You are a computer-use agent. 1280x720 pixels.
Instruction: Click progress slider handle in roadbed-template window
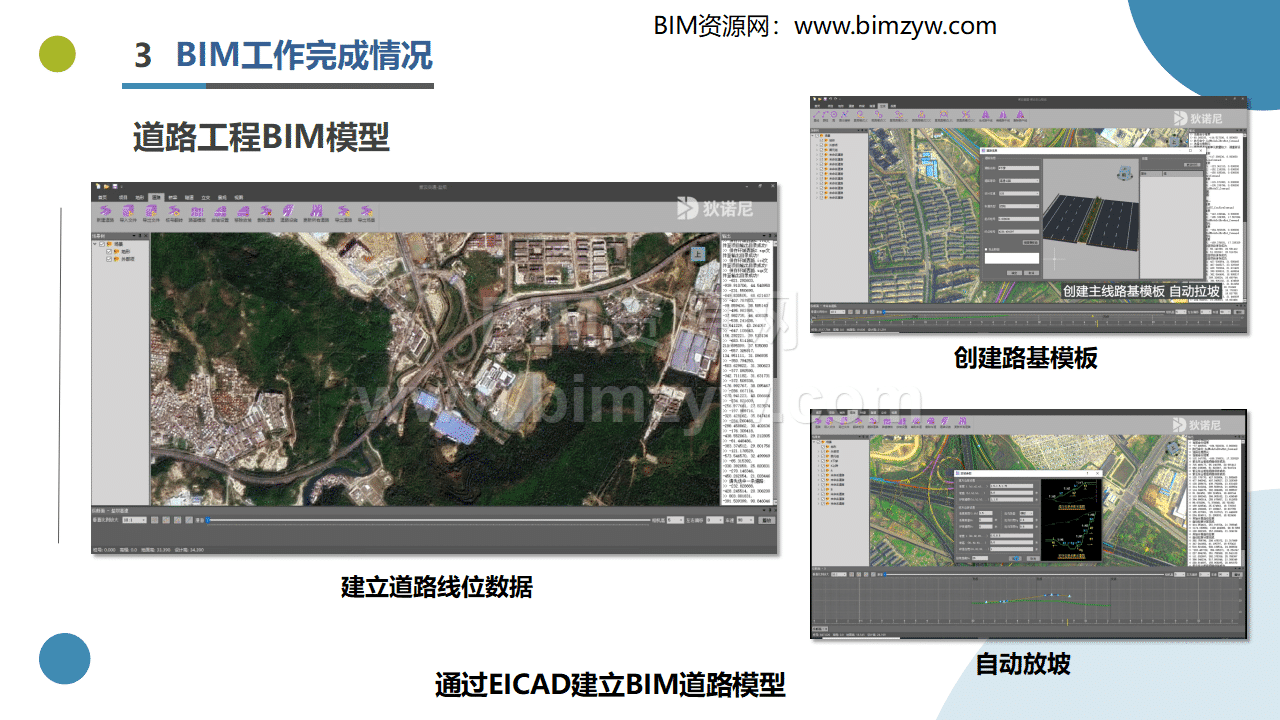(884, 311)
